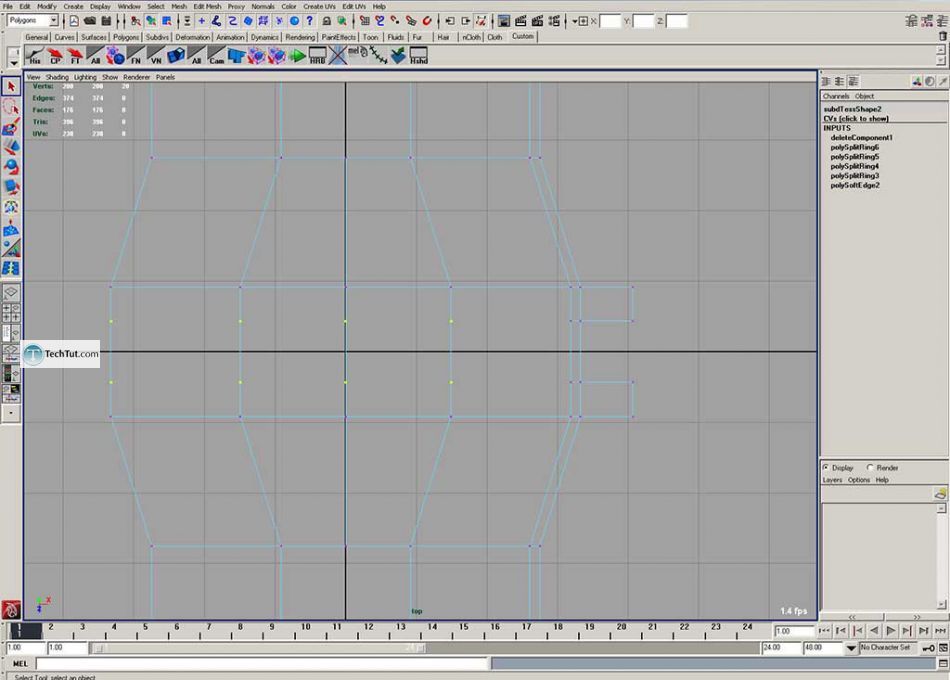Viewport: 950px width, 680px height.
Task: Click the His shelf button
Action: (x=35, y=56)
